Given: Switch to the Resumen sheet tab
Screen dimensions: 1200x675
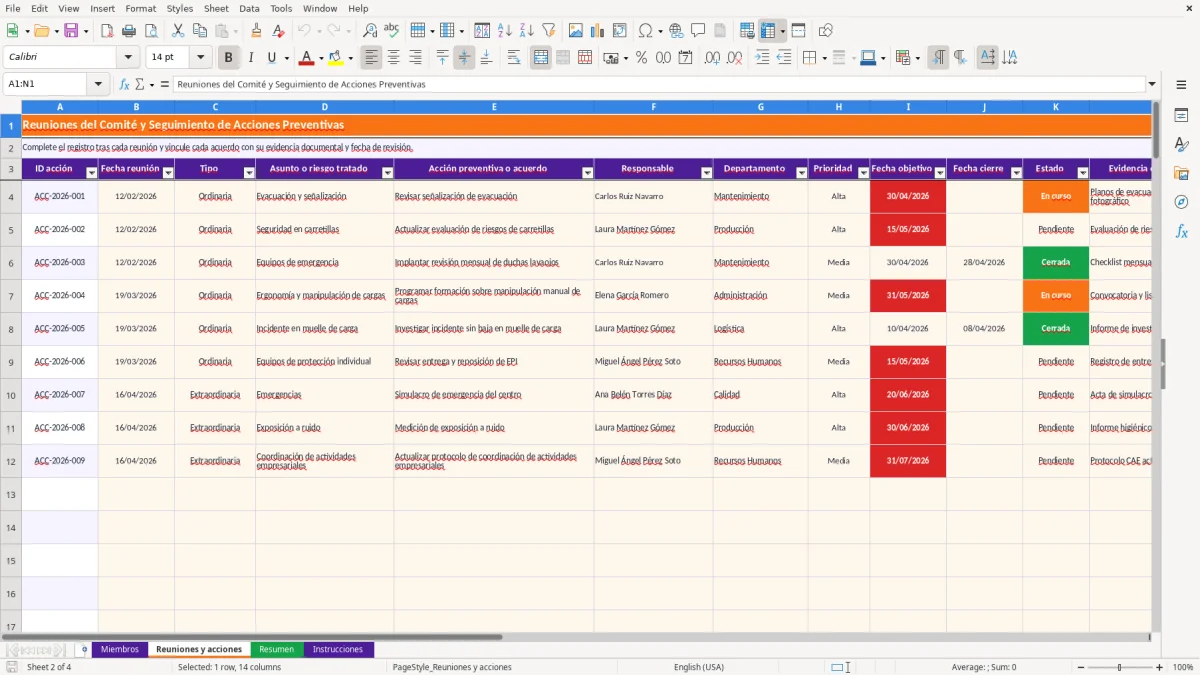Looking at the screenshot, I should pyautogui.click(x=277, y=649).
